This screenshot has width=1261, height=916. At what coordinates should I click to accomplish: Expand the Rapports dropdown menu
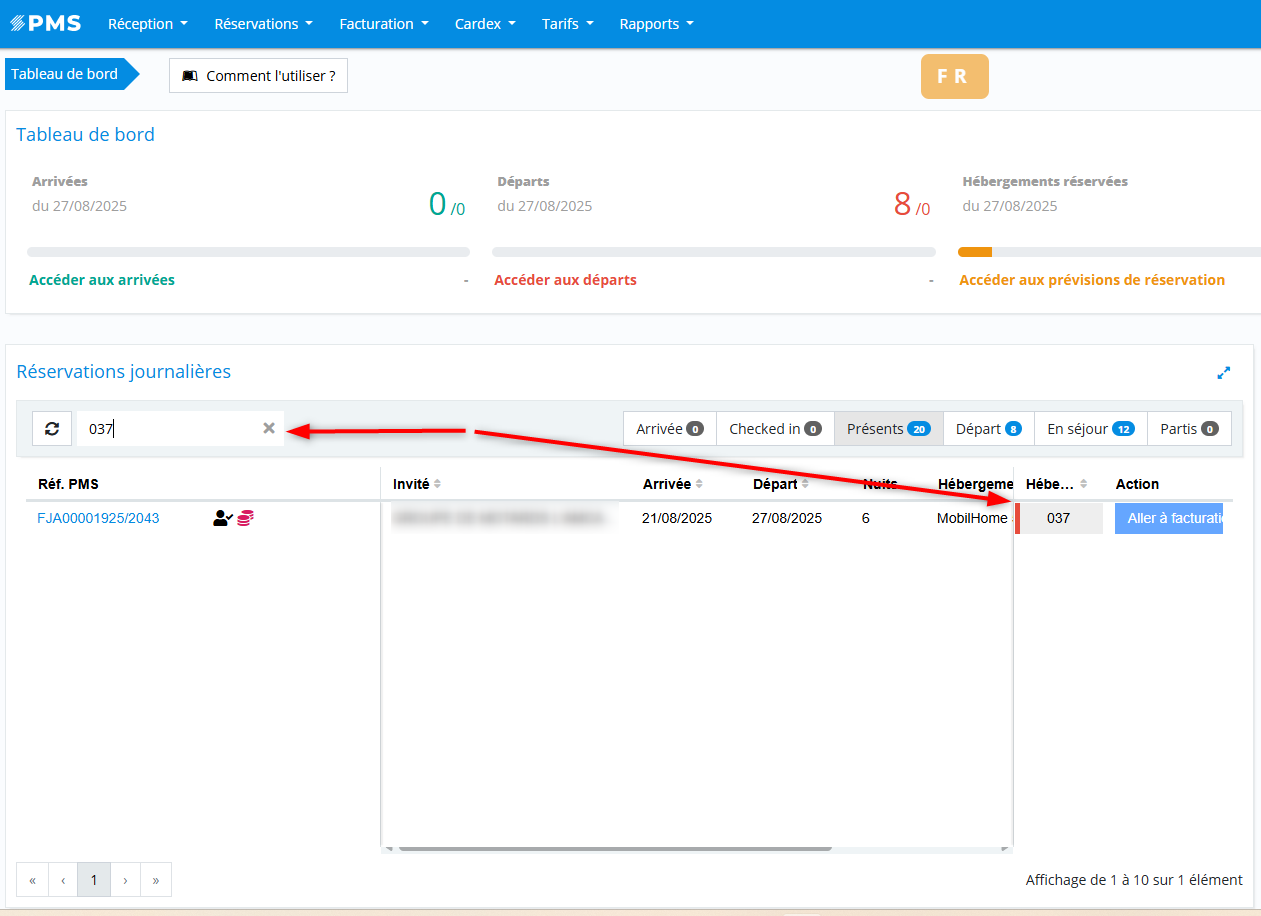coord(656,24)
